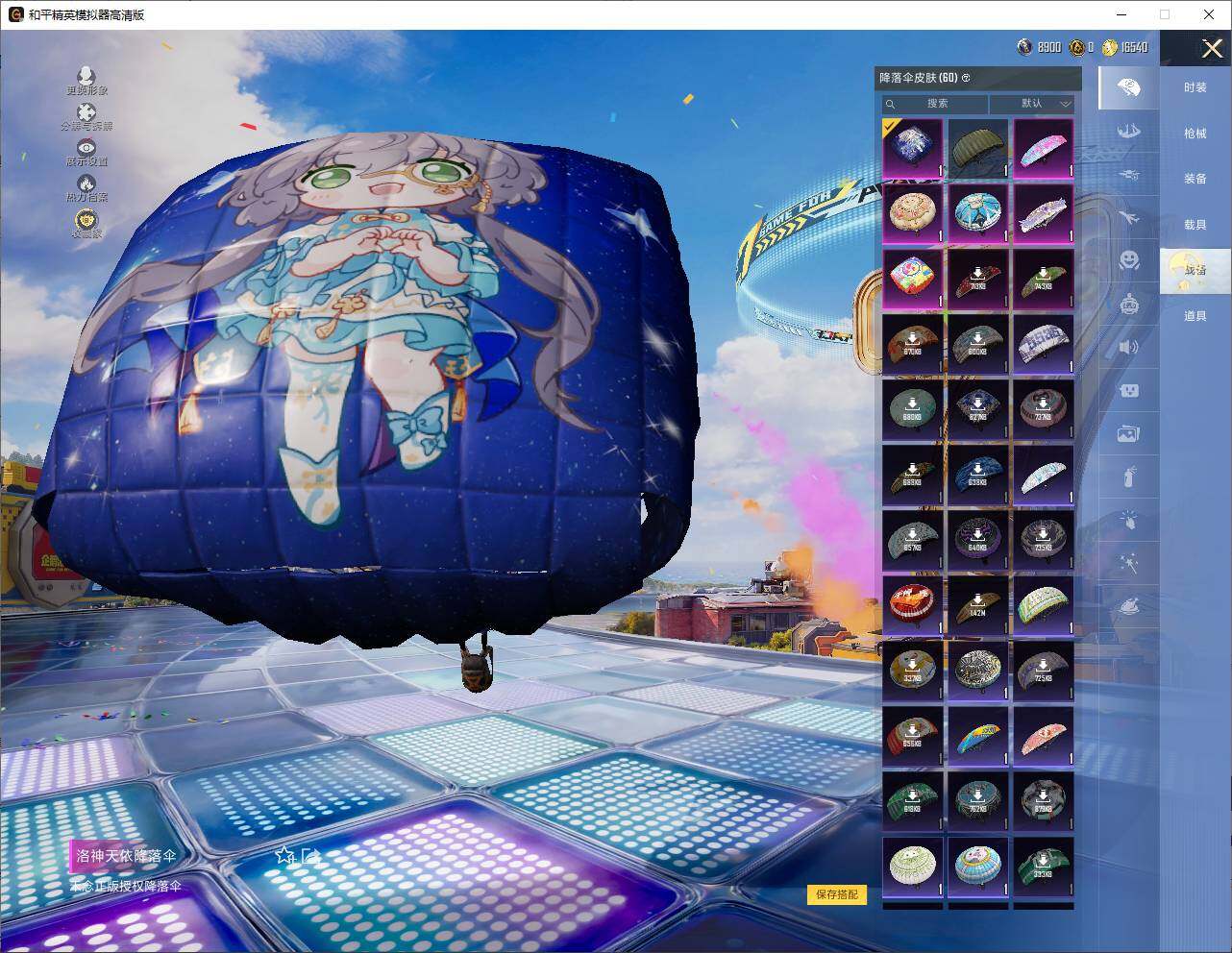This screenshot has height=953, width=1232.
Task: Select the pink and blue pastel parachute
Action: [x=1044, y=148]
